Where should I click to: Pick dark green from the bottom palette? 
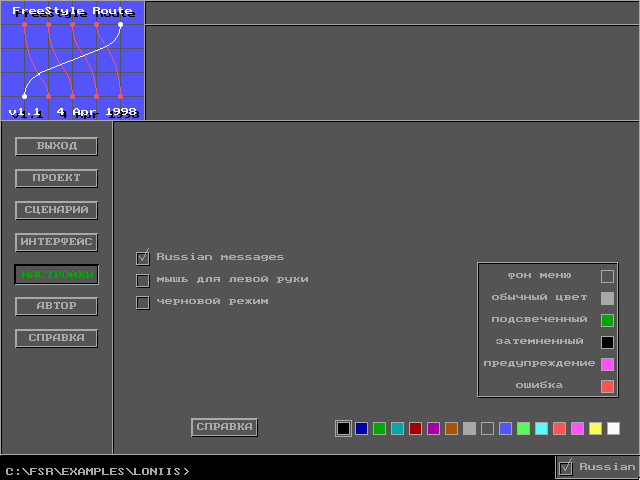pyautogui.click(x=379, y=429)
